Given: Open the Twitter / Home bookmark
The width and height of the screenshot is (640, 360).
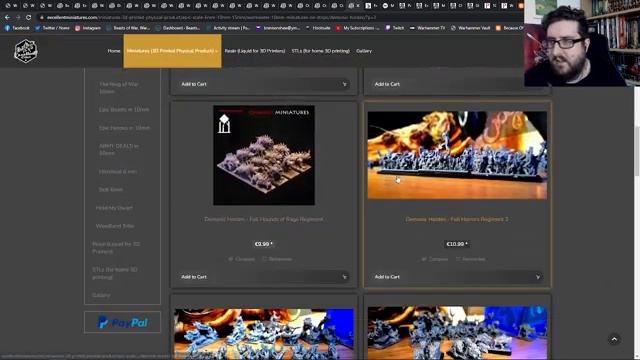Looking at the screenshot, I should [52, 28].
